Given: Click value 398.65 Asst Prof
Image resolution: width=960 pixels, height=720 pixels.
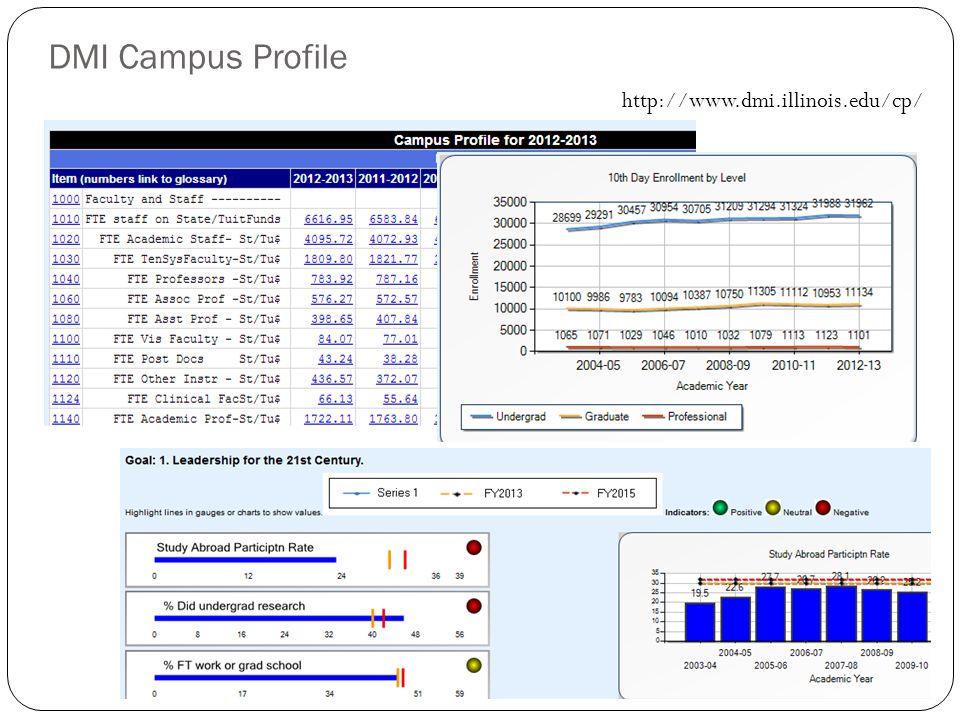Looking at the screenshot, I should click(x=332, y=320).
